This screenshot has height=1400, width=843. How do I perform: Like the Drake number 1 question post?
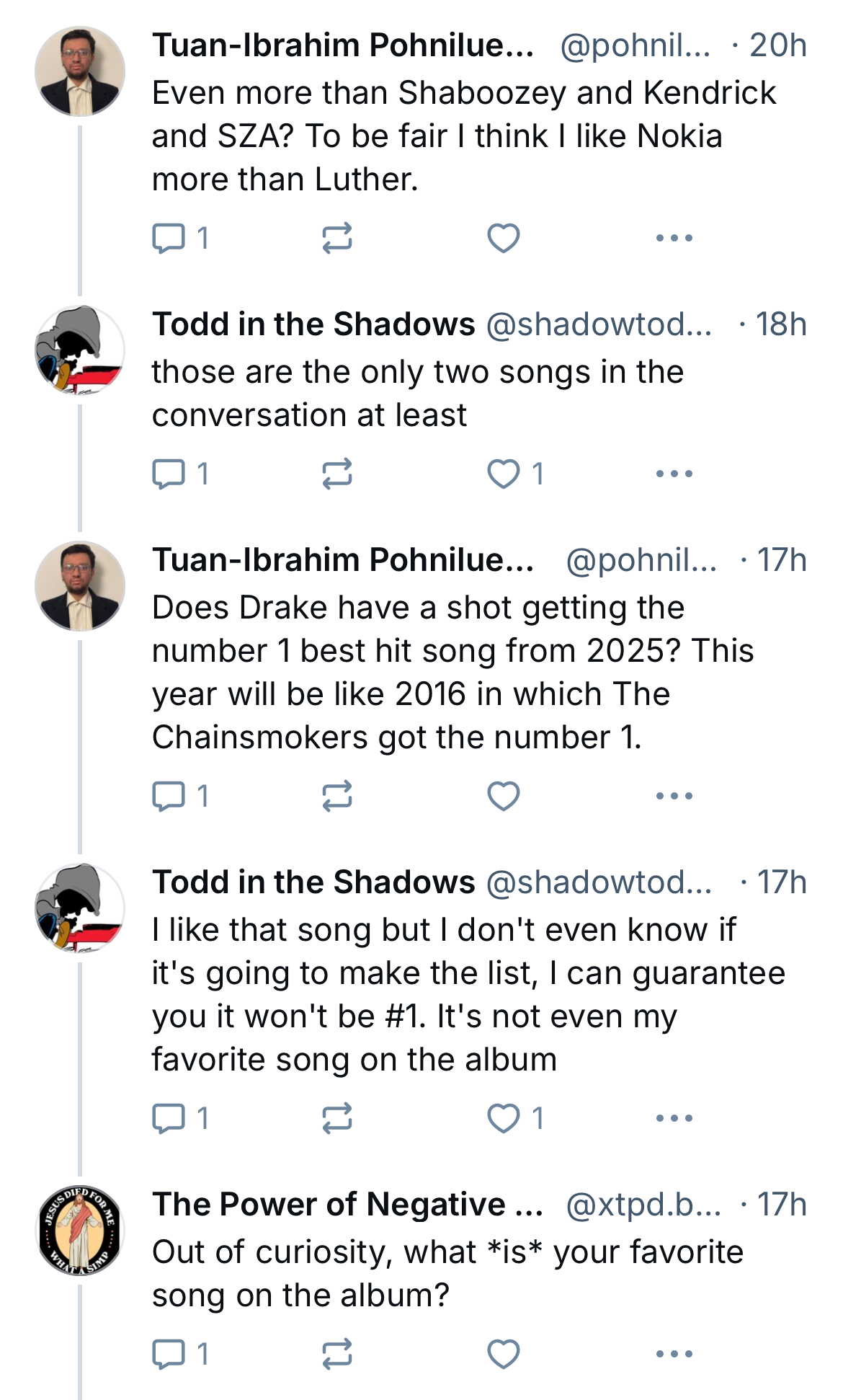(504, 796)
